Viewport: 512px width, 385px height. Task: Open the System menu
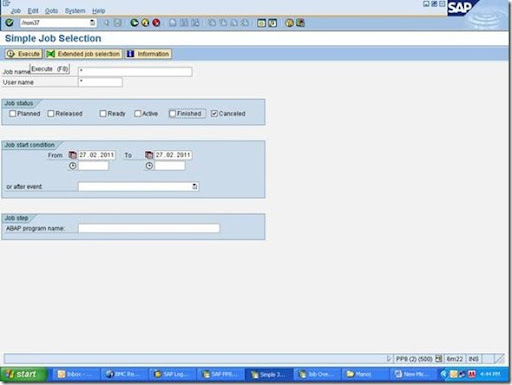tap(75, 11)
